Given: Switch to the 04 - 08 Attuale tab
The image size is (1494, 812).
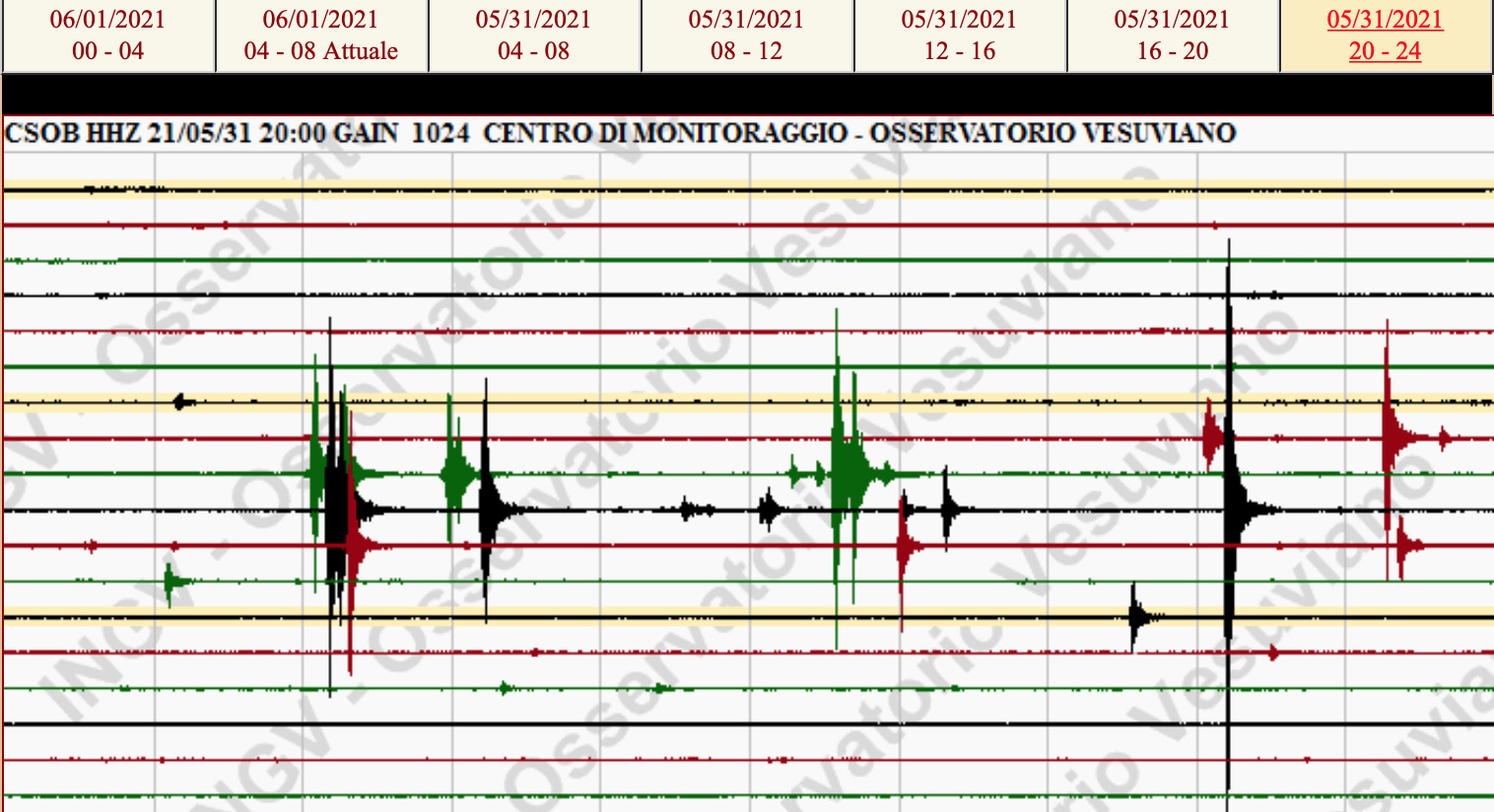Looking at the screenshot, I should coord(320,35).
